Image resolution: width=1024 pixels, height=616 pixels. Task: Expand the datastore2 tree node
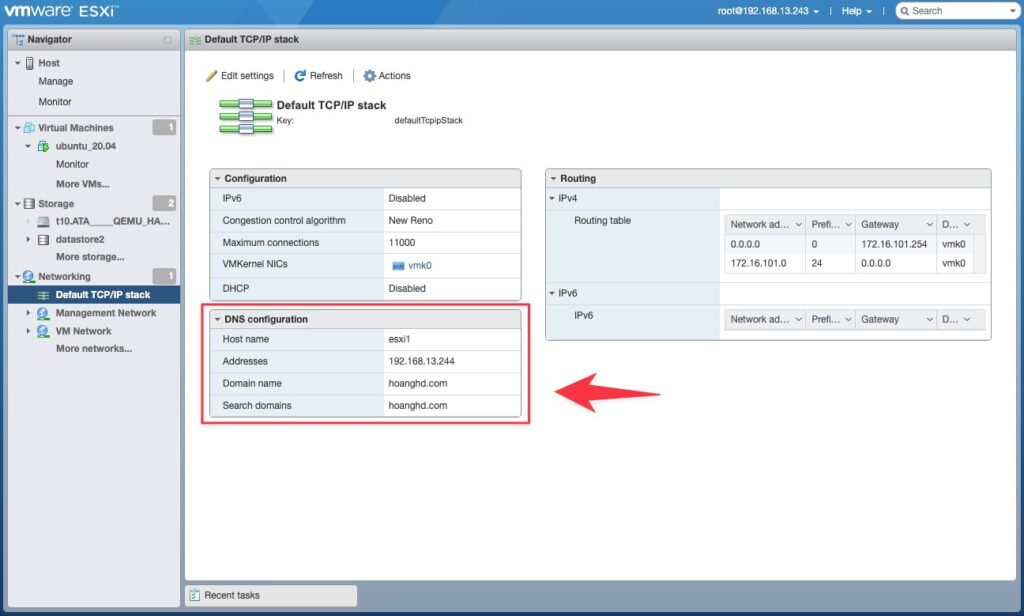coord(28,240)
